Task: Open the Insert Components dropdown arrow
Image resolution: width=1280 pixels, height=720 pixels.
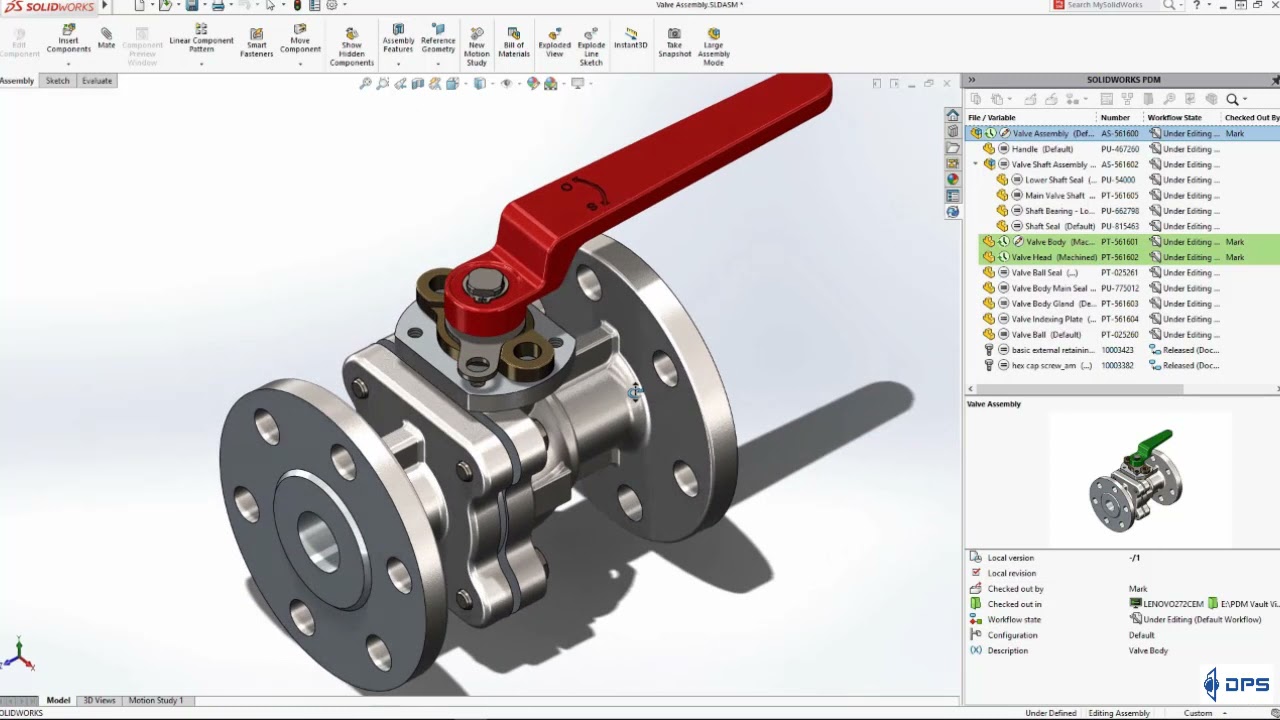Action: pos(68,63)
